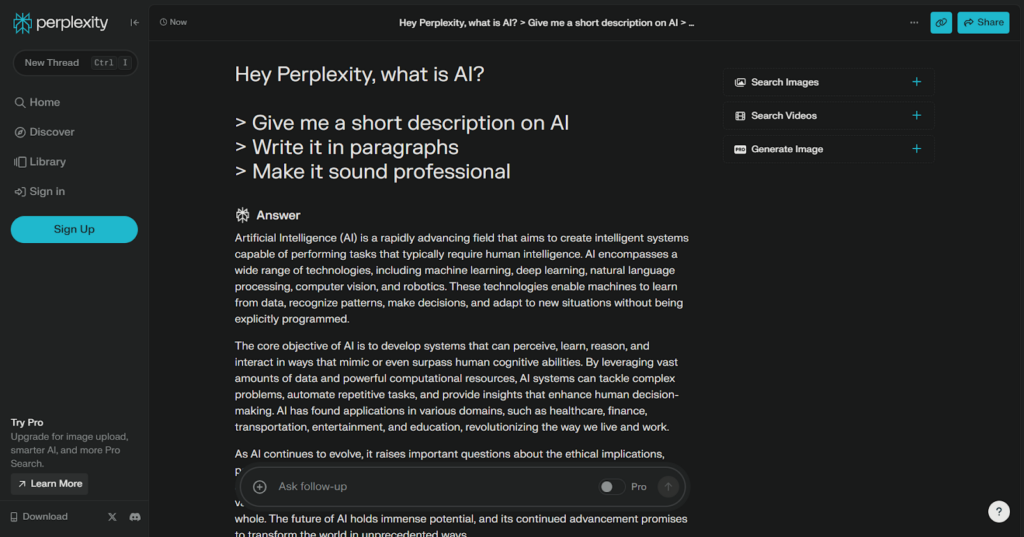The image size is (1024, 537).
Task: Click the clock icon beside Now
Action: tap(163, 22)
